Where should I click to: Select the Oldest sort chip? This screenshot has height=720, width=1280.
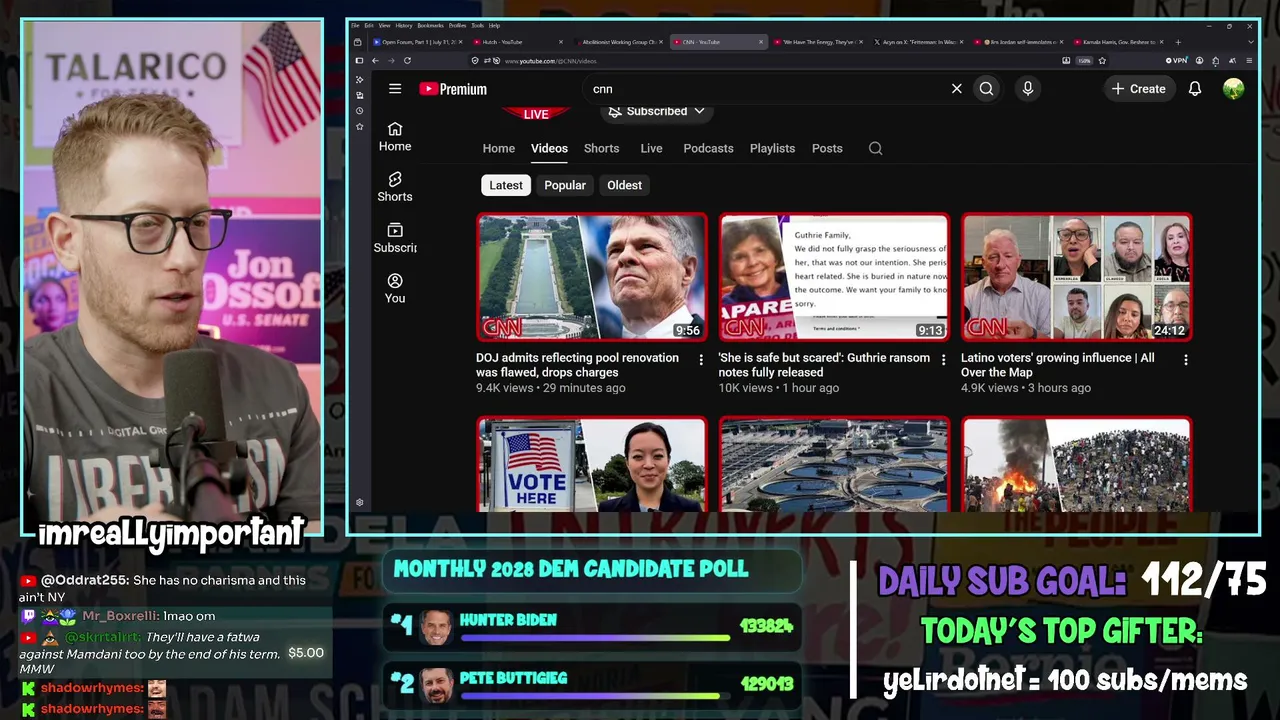pos(625,185)
